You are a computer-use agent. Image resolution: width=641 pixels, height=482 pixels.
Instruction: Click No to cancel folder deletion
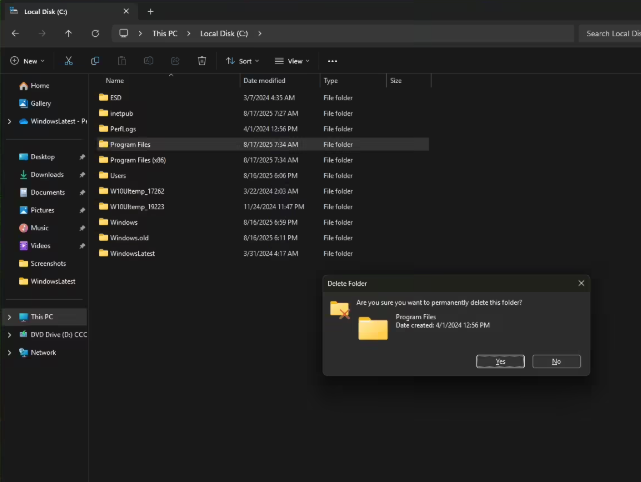coord(556,361)
